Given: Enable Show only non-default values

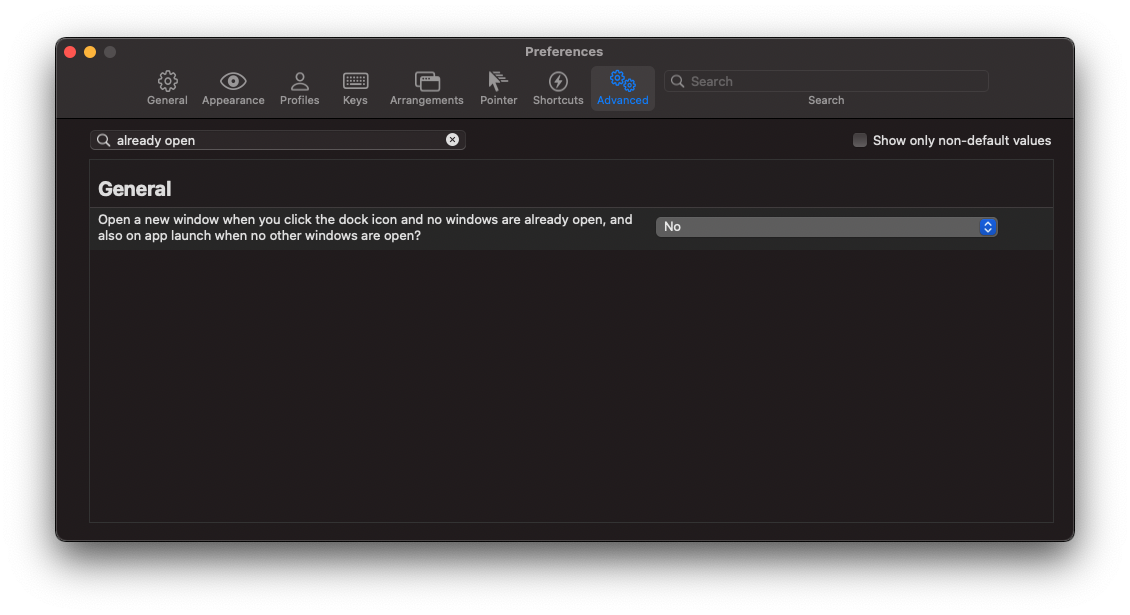Looking at the screenshot, I should pyautogui.click(x=860, y=140).
